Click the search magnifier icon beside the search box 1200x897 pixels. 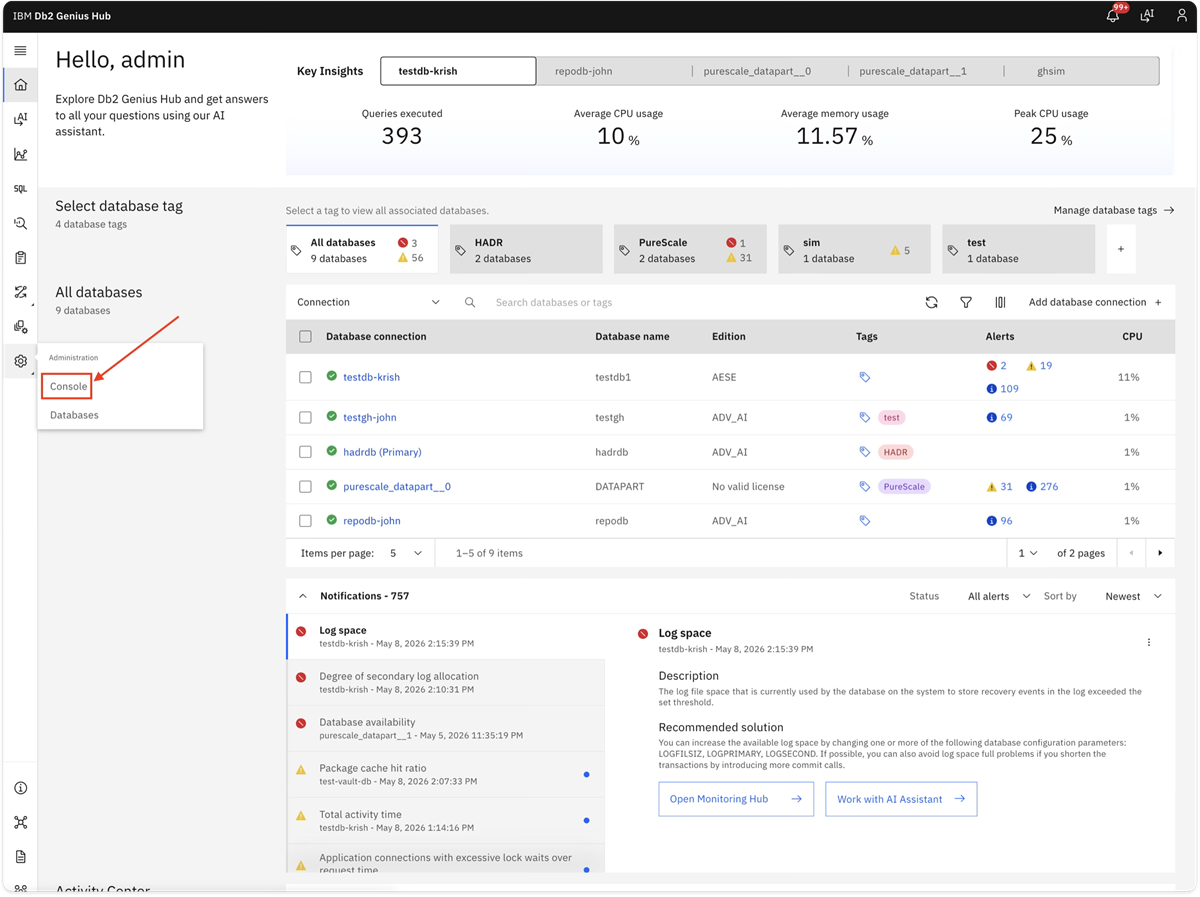(x=470, y=302)
